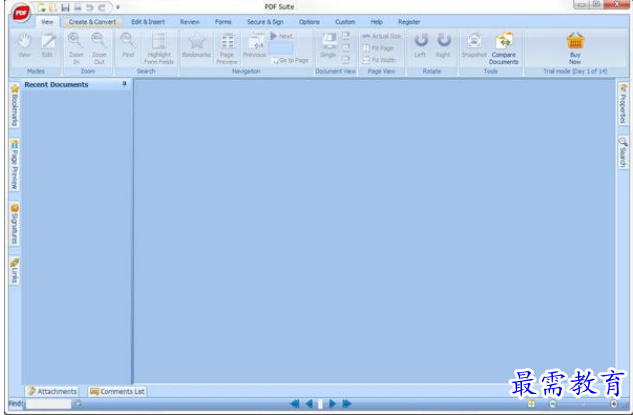Open the Bookmarks star in Navigation
Screen dimensions: 633x415
[196, 45]
